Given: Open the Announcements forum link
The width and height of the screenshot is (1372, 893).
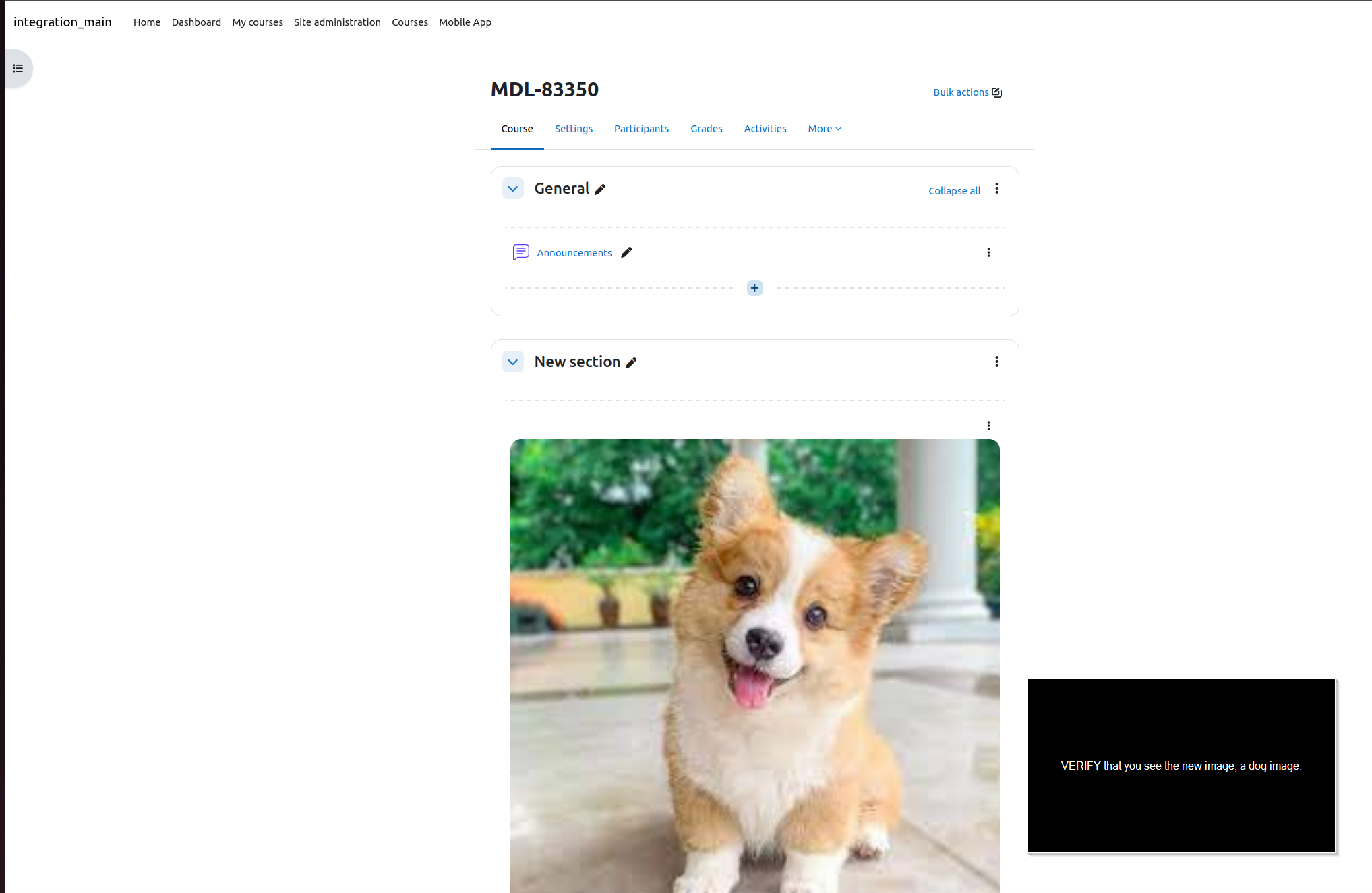Looking at the screenshot, I should click(x=574, y=253).
